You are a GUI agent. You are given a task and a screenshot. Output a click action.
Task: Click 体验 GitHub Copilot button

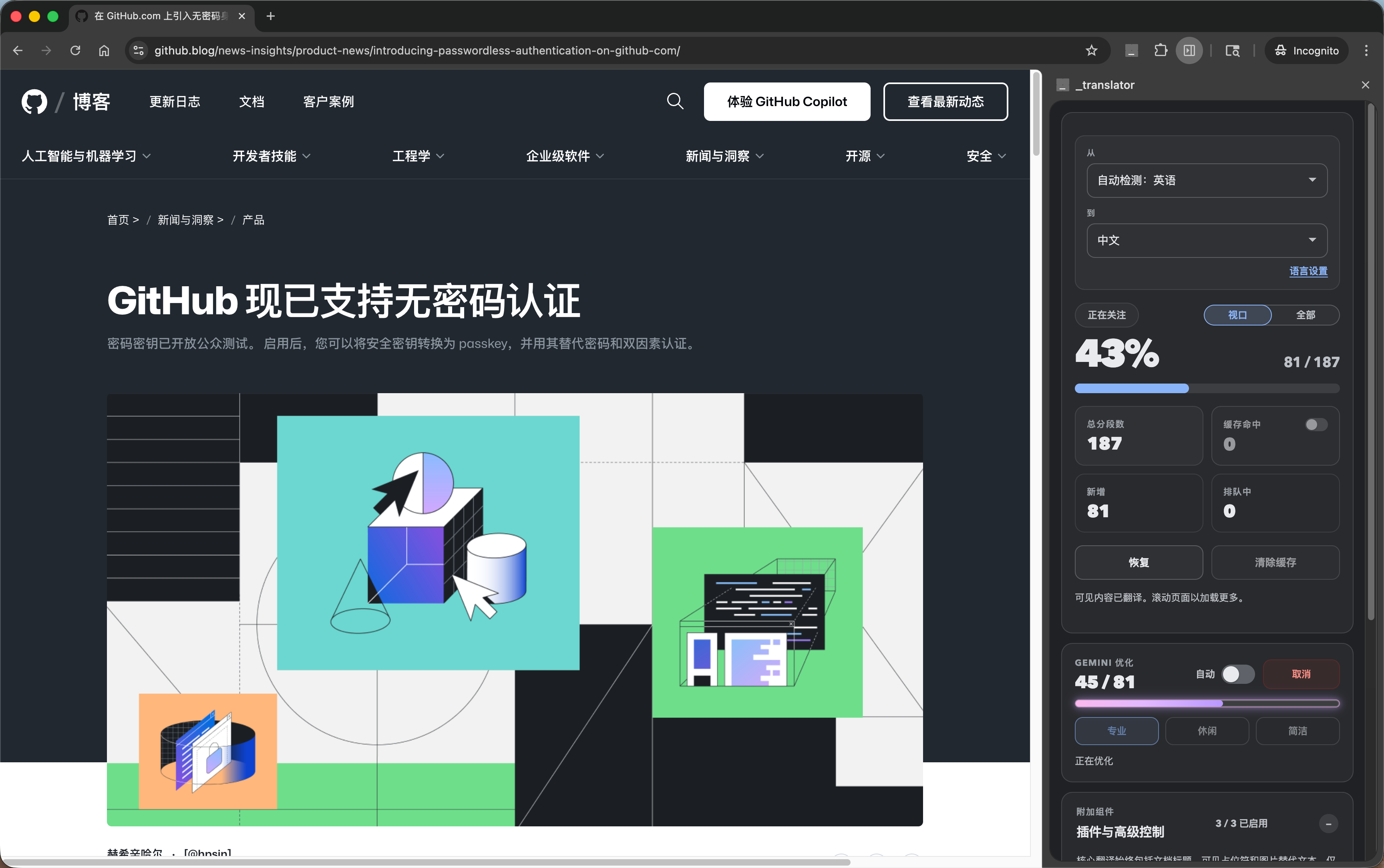point(787,102)
